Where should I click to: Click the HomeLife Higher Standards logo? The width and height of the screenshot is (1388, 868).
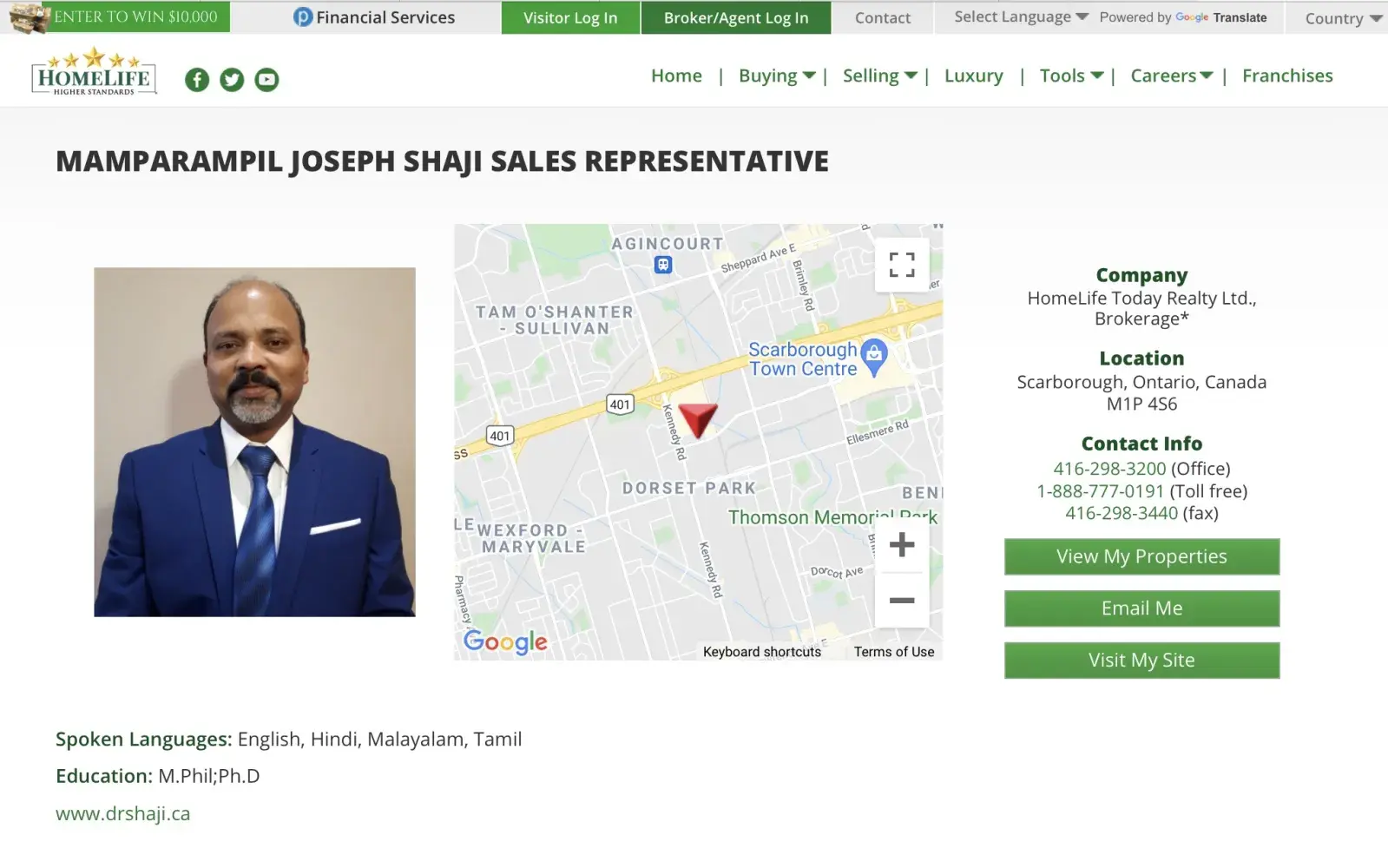(94, 73)
